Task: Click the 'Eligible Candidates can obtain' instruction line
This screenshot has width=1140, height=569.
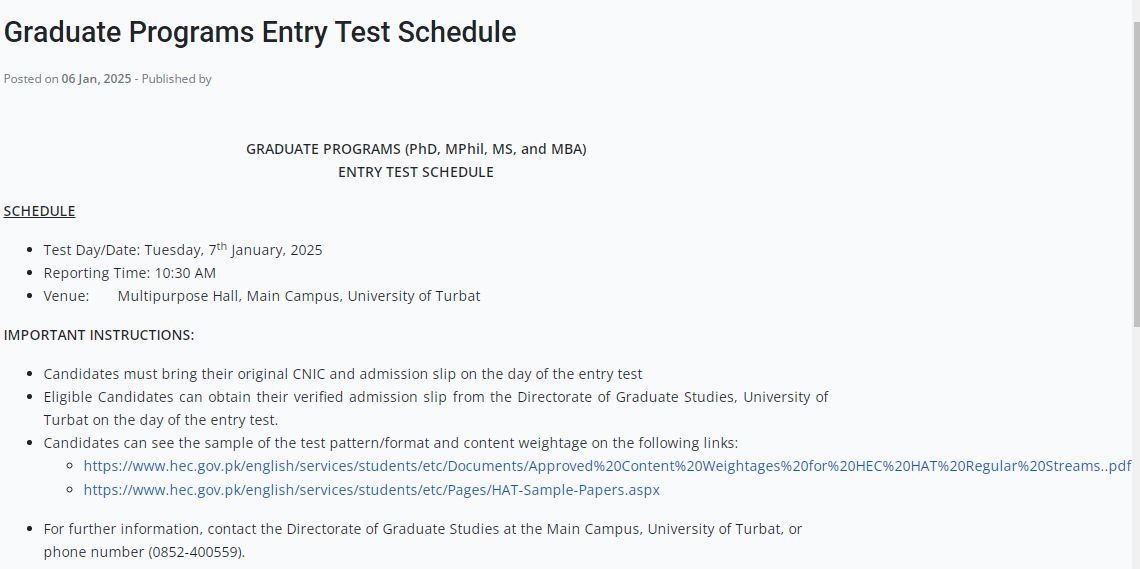Action: (x=435, y=398)
